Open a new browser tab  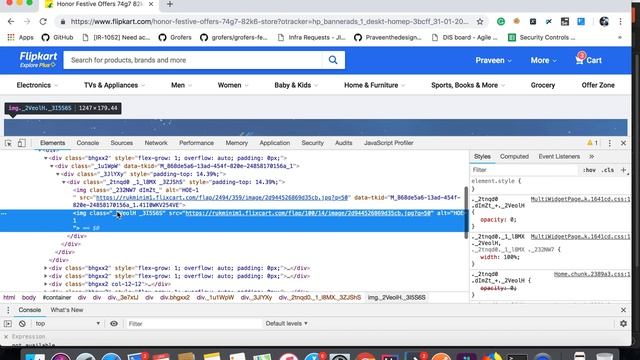[170, 4]
